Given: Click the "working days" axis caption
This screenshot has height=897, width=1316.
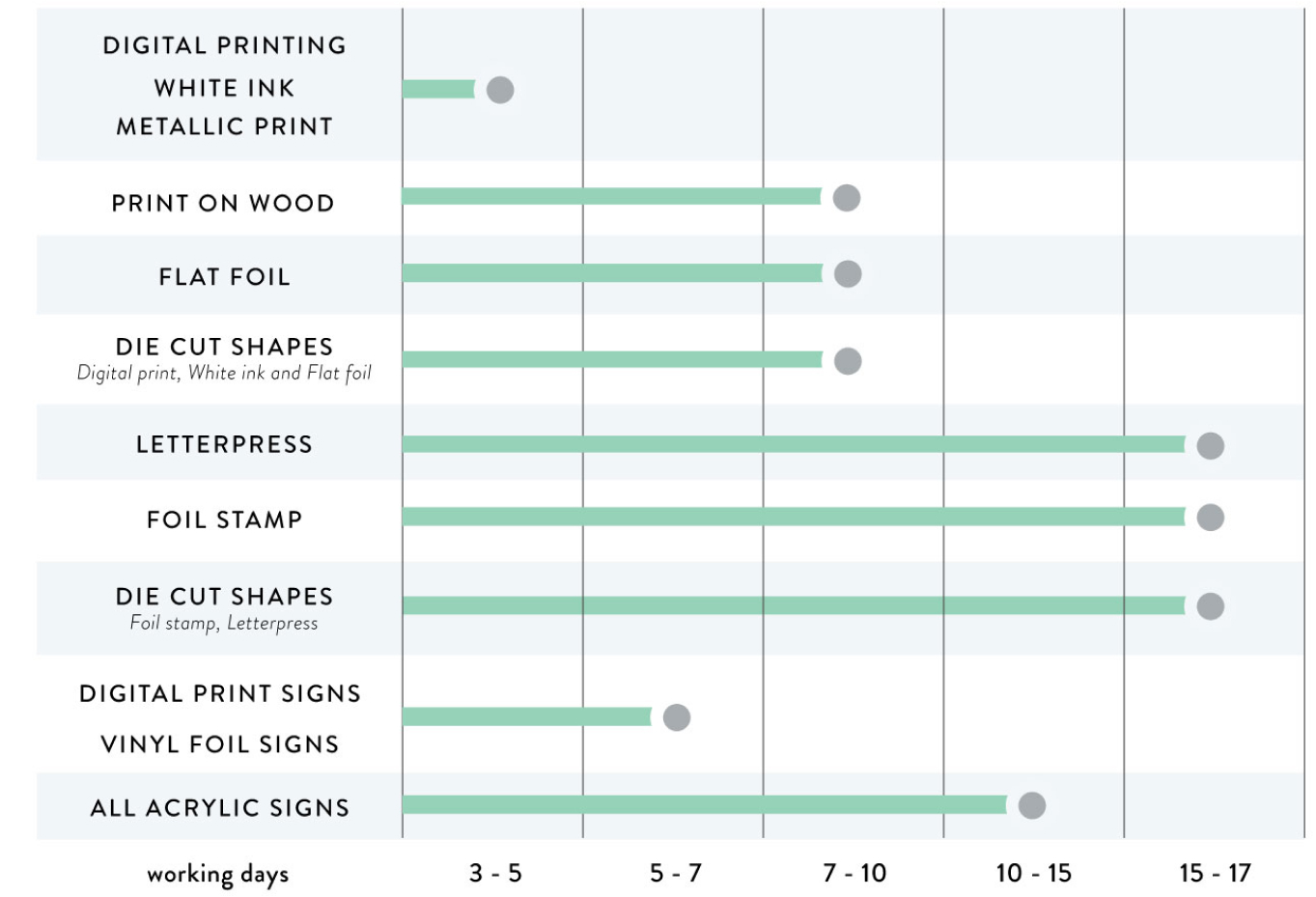Looking at the screenshot, I should point(218,875).
